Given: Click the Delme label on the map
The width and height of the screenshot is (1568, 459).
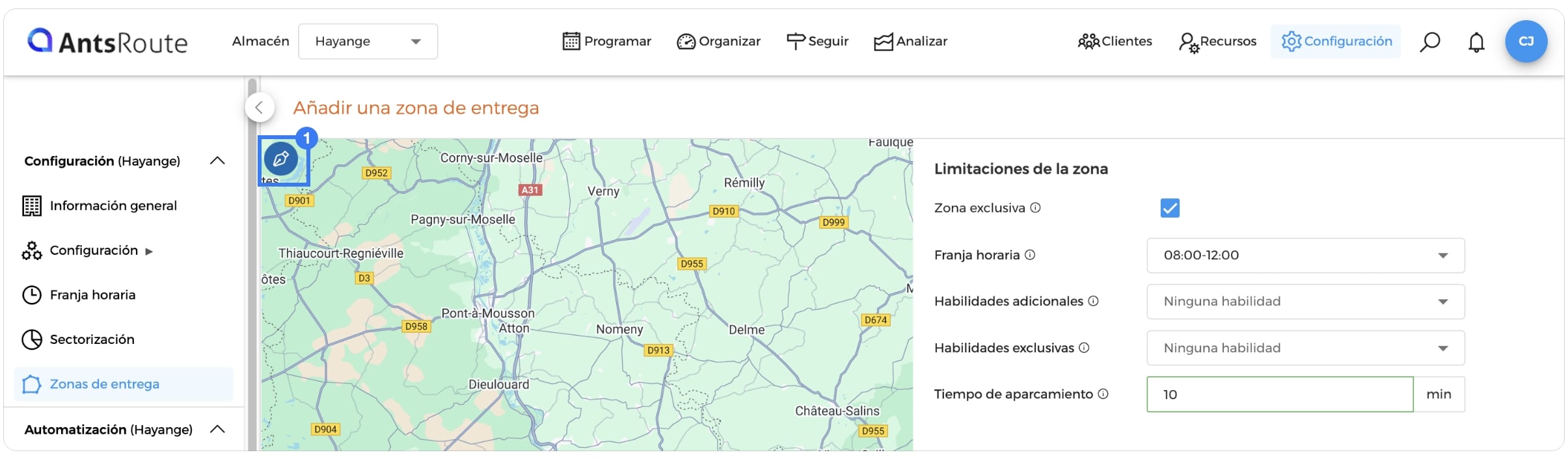Looking at the screenshot, I should (747, 330).
